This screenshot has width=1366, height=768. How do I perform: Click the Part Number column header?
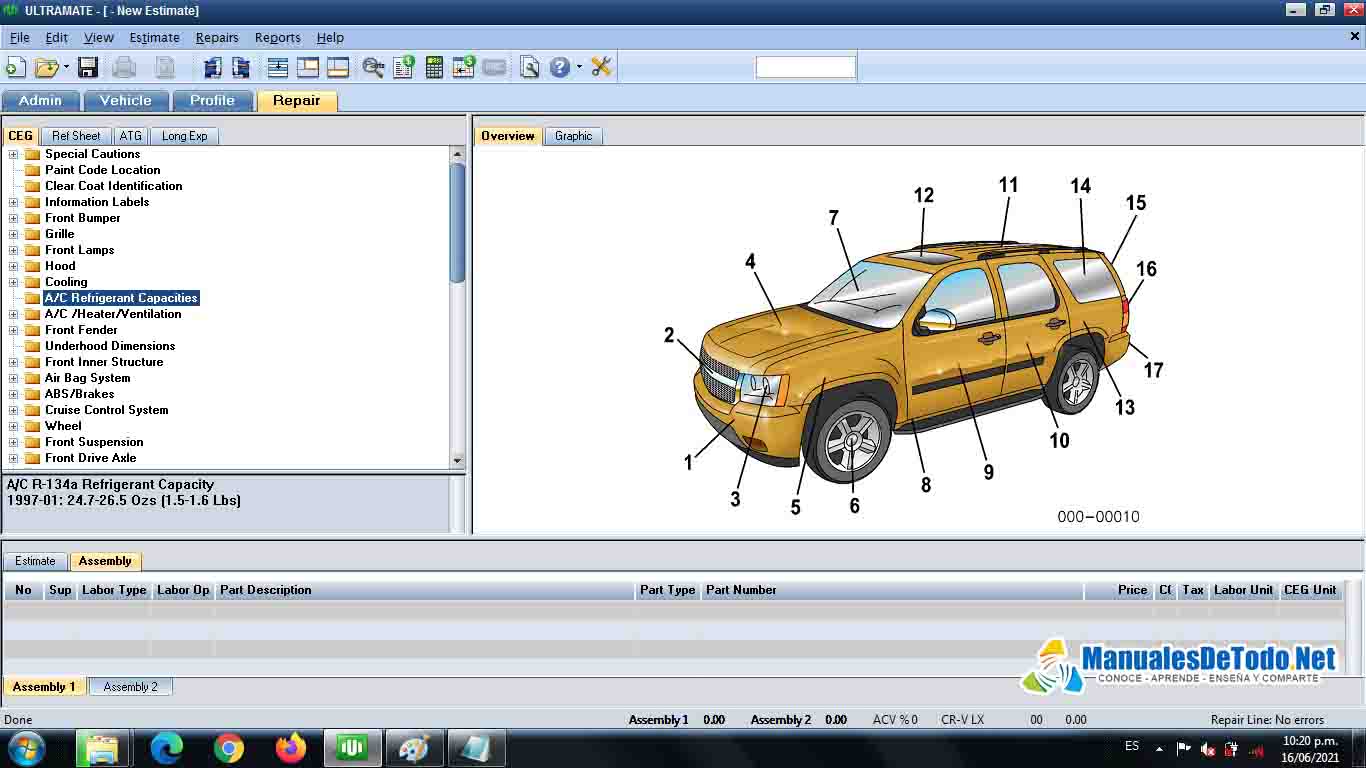tap(893, 590)
